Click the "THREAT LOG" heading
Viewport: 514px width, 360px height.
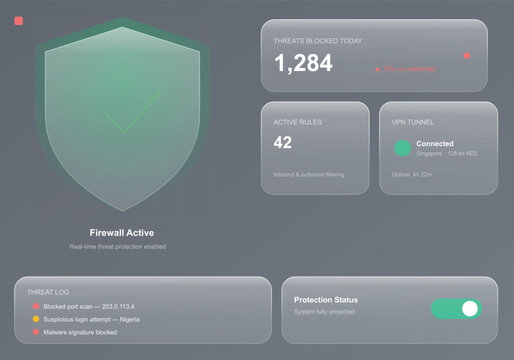[x=48, y=292]
